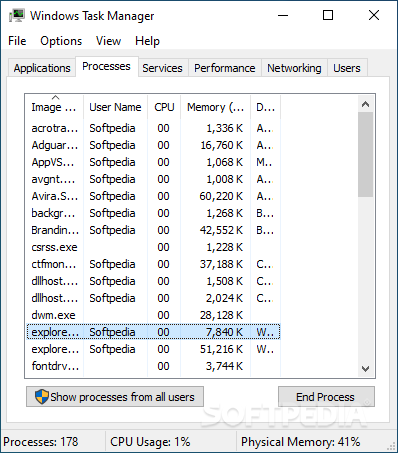The image size is (398, 453).
Task: Click the 37,188 K memory value
Action: pos(221,264)
